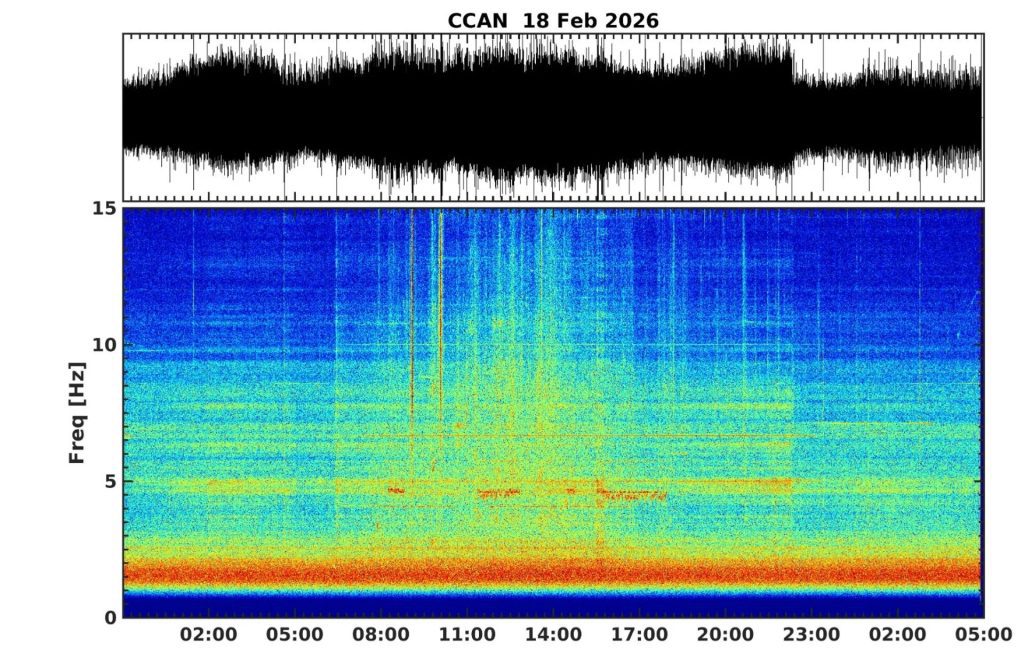This screenshot has height=671, width=1024.
Task: Select the 15 Hz frequency tick label
Action: point(105,208)
